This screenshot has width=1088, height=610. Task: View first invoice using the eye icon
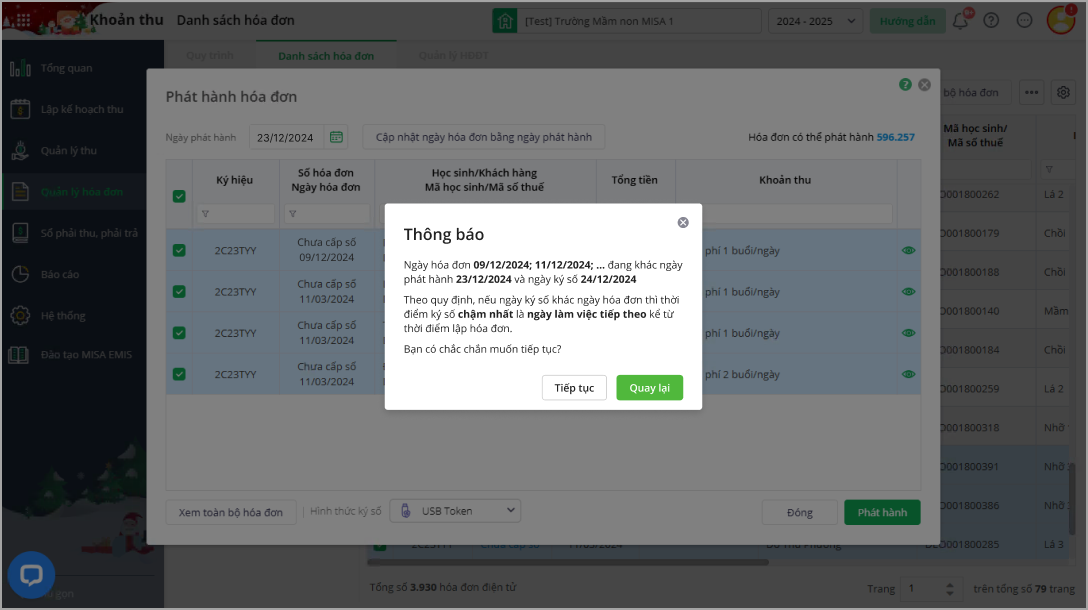(x=908, y=250)
